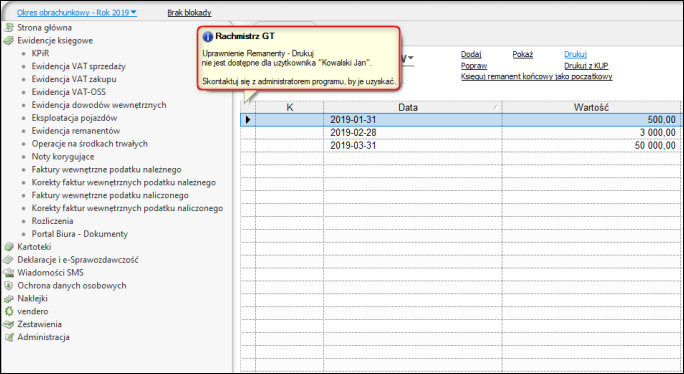Click the Drukuj link
Image resolution: width=684 pixels, height=374 pixels.
point(575,54)
